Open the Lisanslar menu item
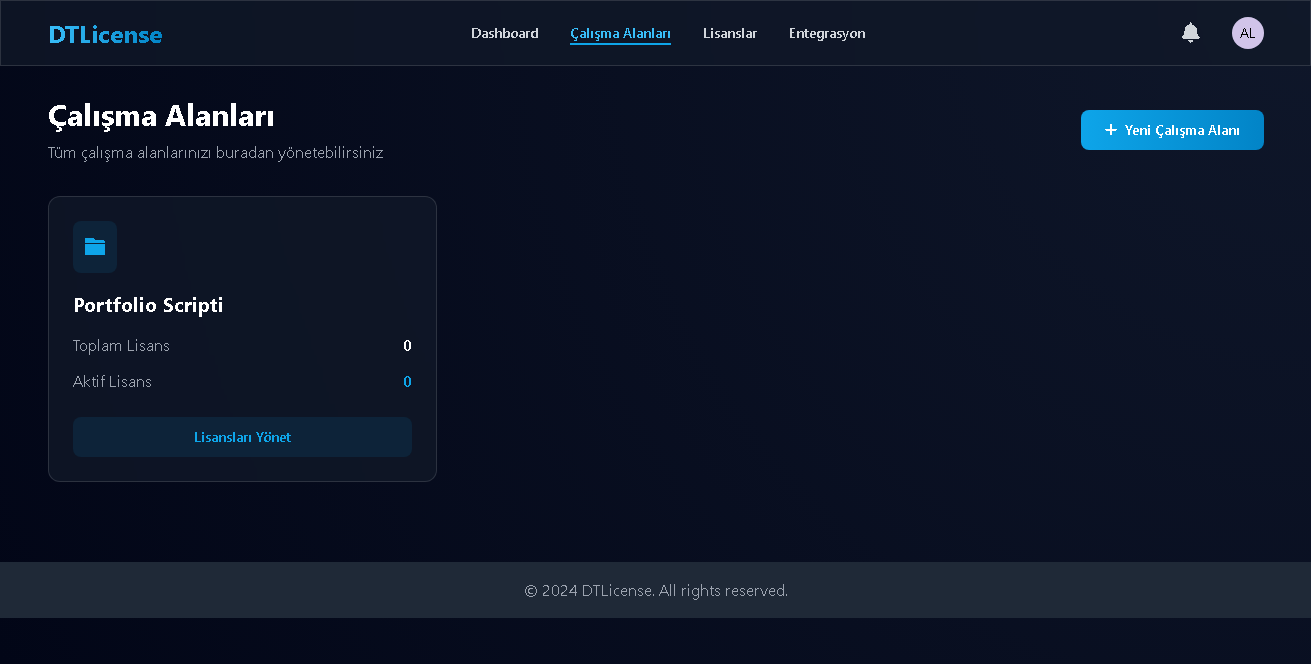 pos(730,33)
